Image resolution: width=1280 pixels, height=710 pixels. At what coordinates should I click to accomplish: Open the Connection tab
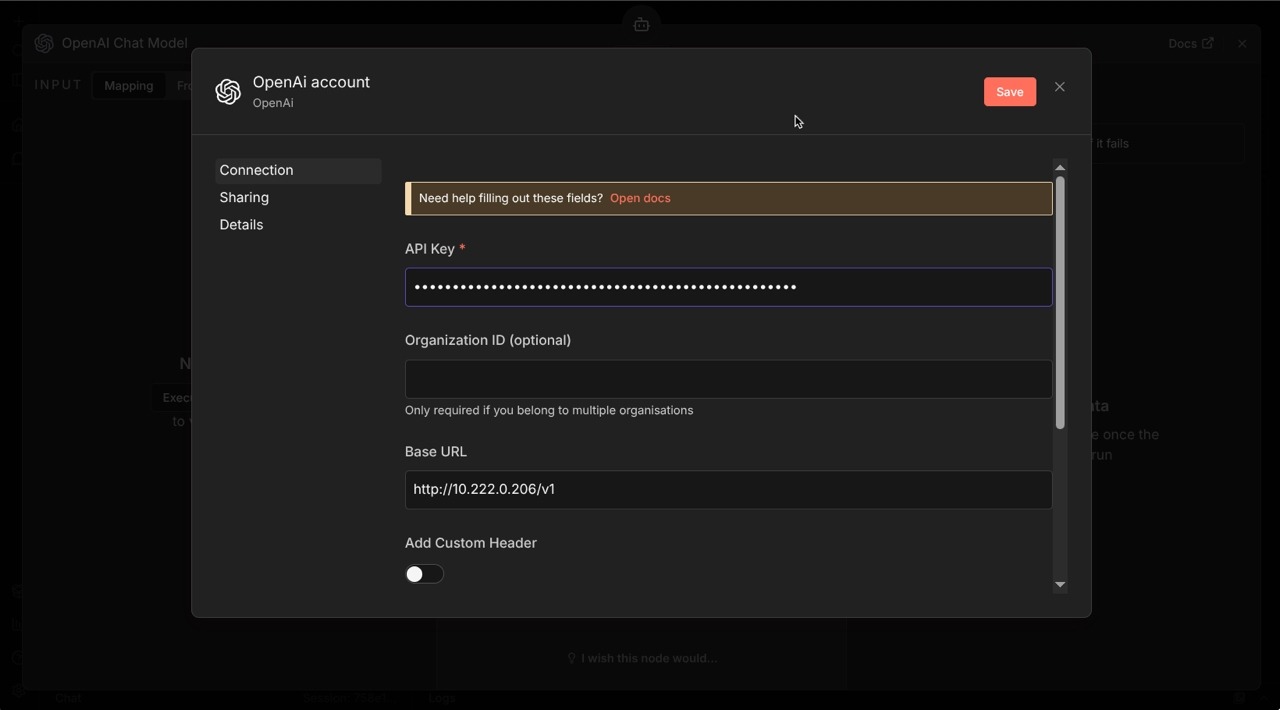(298, 171)
